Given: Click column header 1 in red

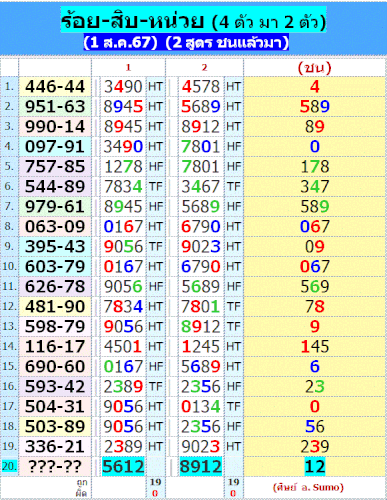Looking at the screenshot, I should coord(128,68).
